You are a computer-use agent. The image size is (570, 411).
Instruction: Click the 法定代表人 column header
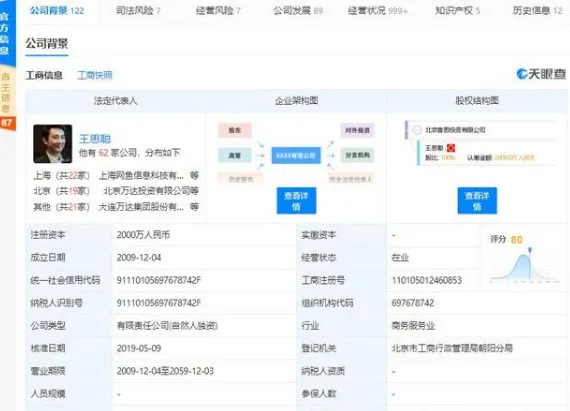[115, 101]
